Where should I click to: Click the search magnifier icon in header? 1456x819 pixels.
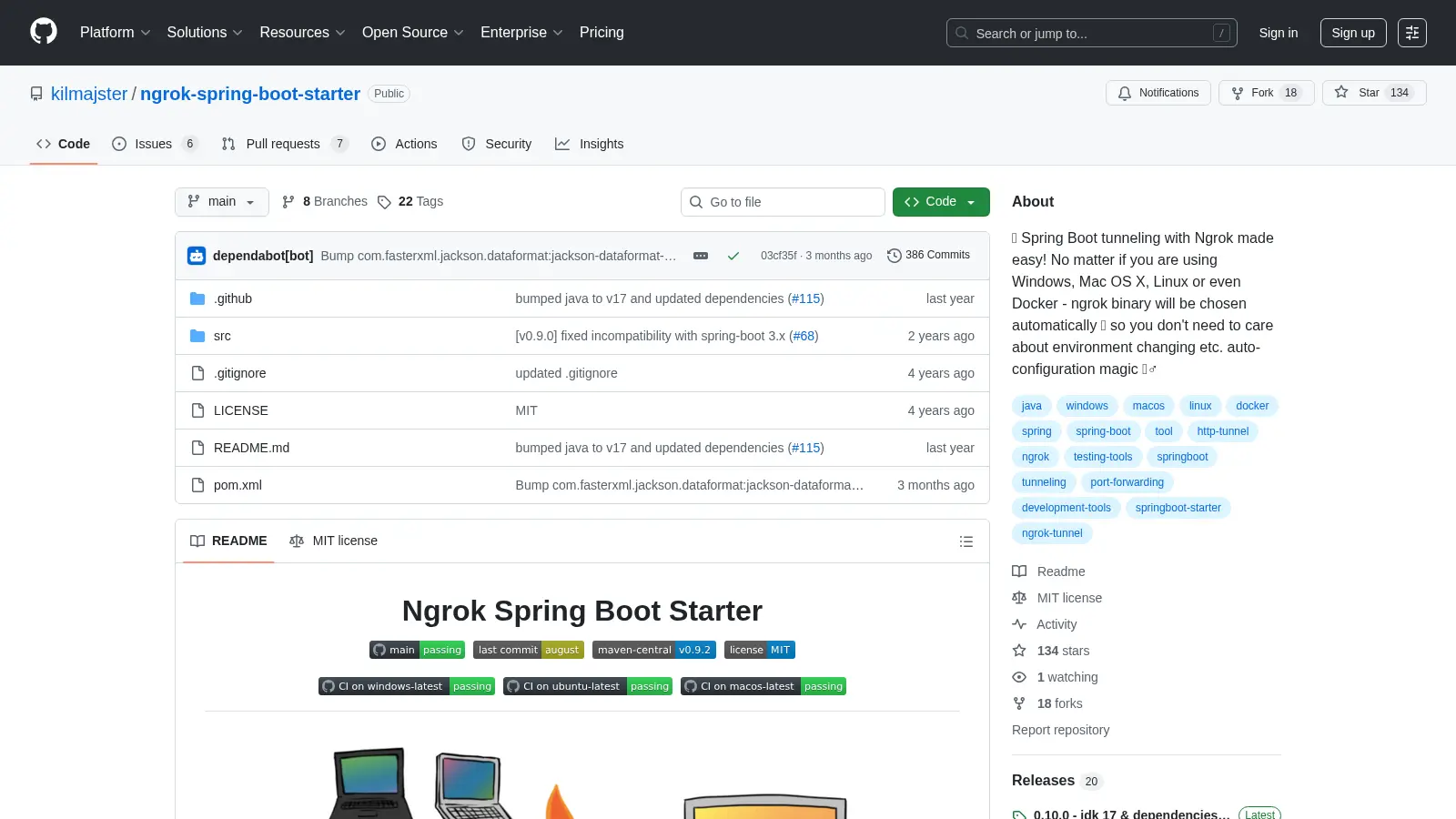pyautogui.click(x=962, y=33)
